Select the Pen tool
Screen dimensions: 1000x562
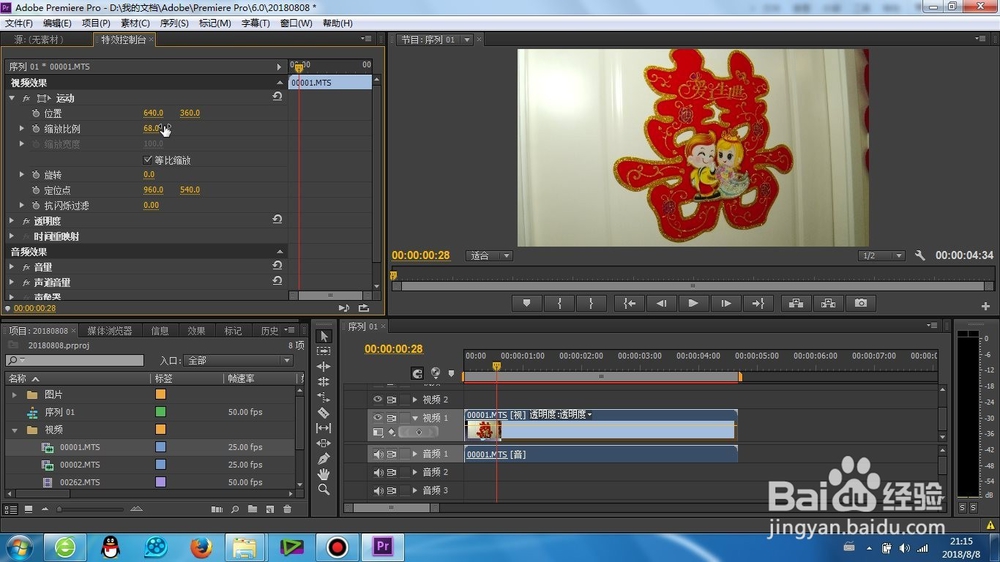(323, 459)
